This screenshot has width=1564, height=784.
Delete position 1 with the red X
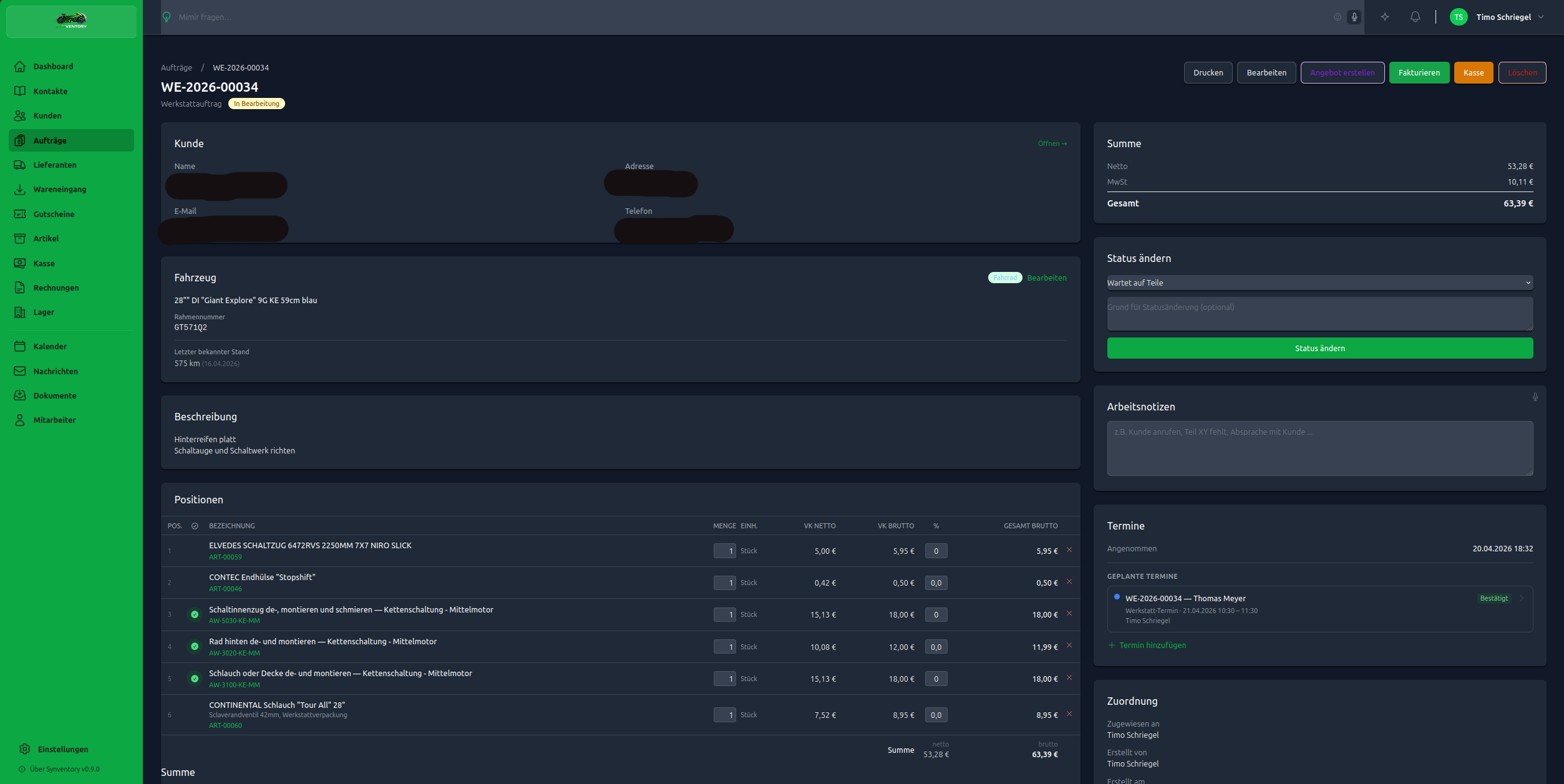click(x=1069, y=550)
